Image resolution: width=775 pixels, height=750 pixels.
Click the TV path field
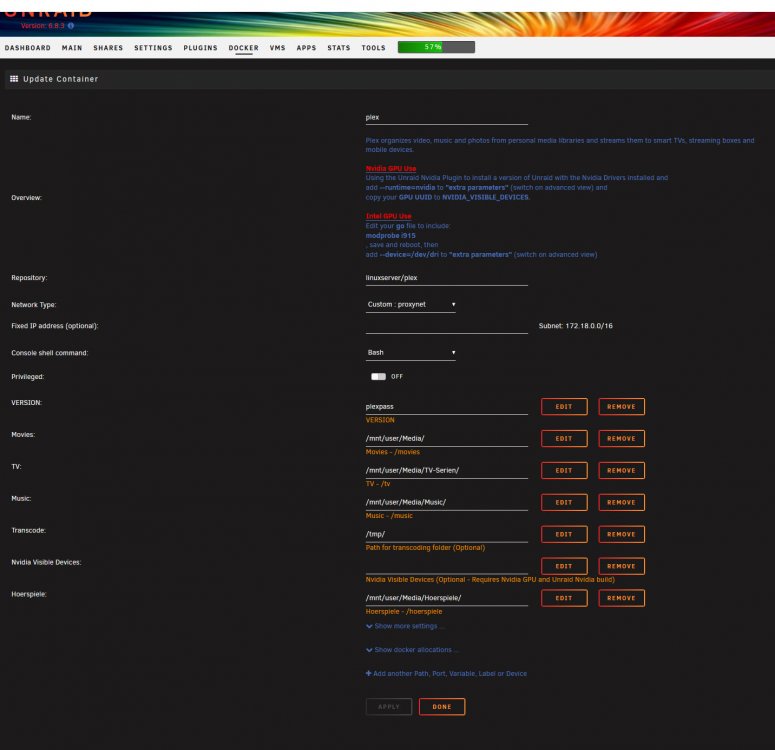pos(447,471)
